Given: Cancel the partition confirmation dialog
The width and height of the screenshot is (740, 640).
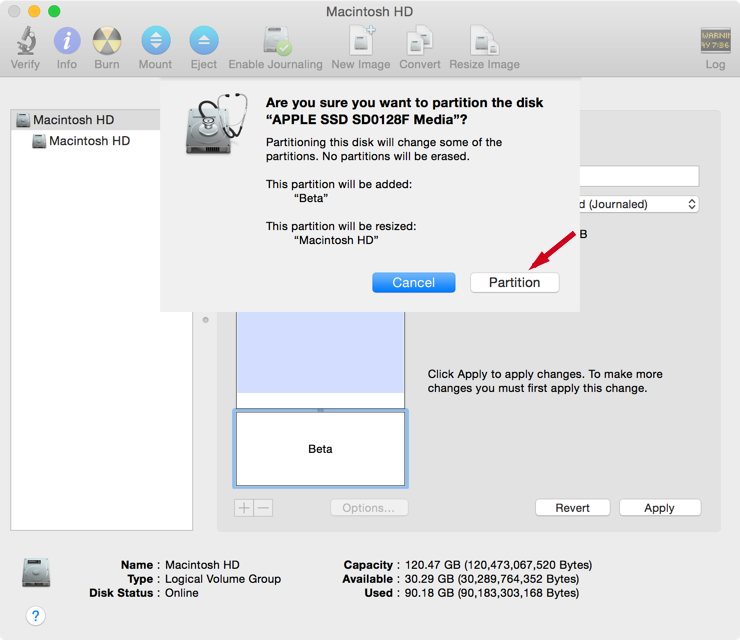Looking at the screenshot, I should [413, 282].
